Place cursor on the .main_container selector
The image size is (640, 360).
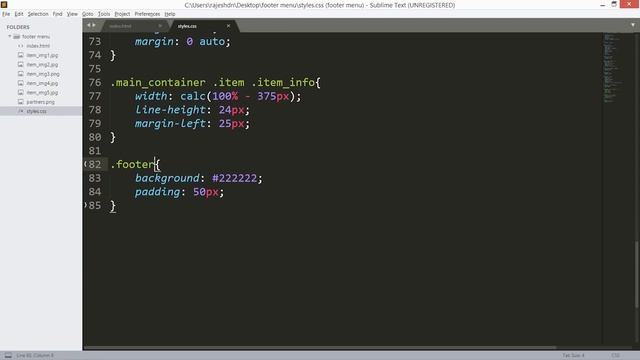tap(158, 82)
